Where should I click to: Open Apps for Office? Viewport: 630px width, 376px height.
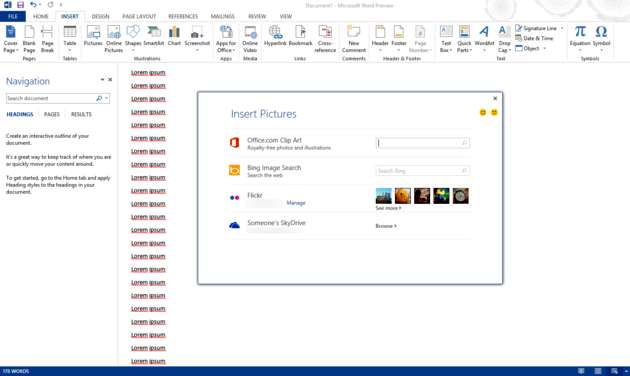pyautogui.click(x=226, y=39)
